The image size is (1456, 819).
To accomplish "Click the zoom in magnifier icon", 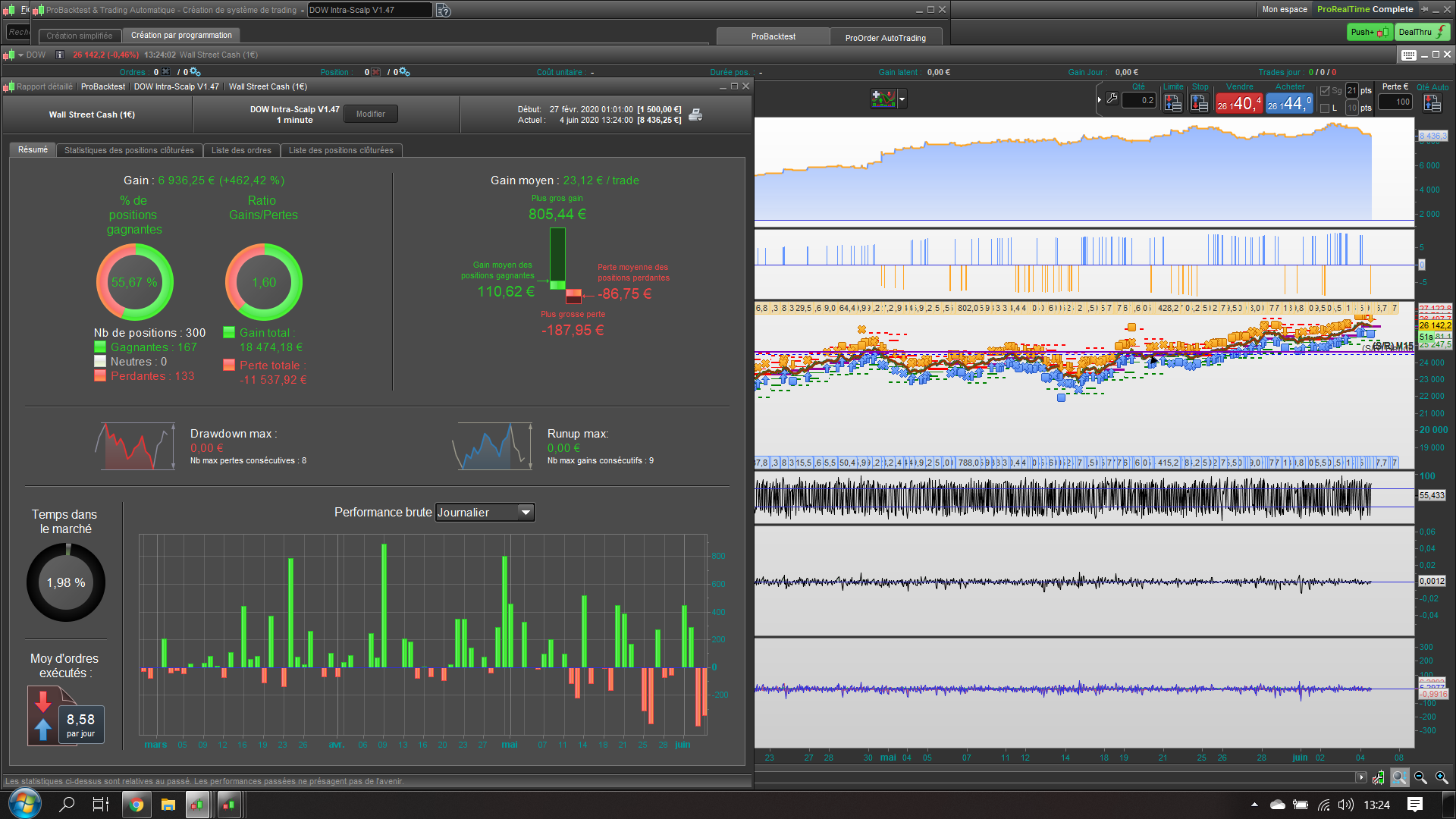I will click(x=1442, y=778).
